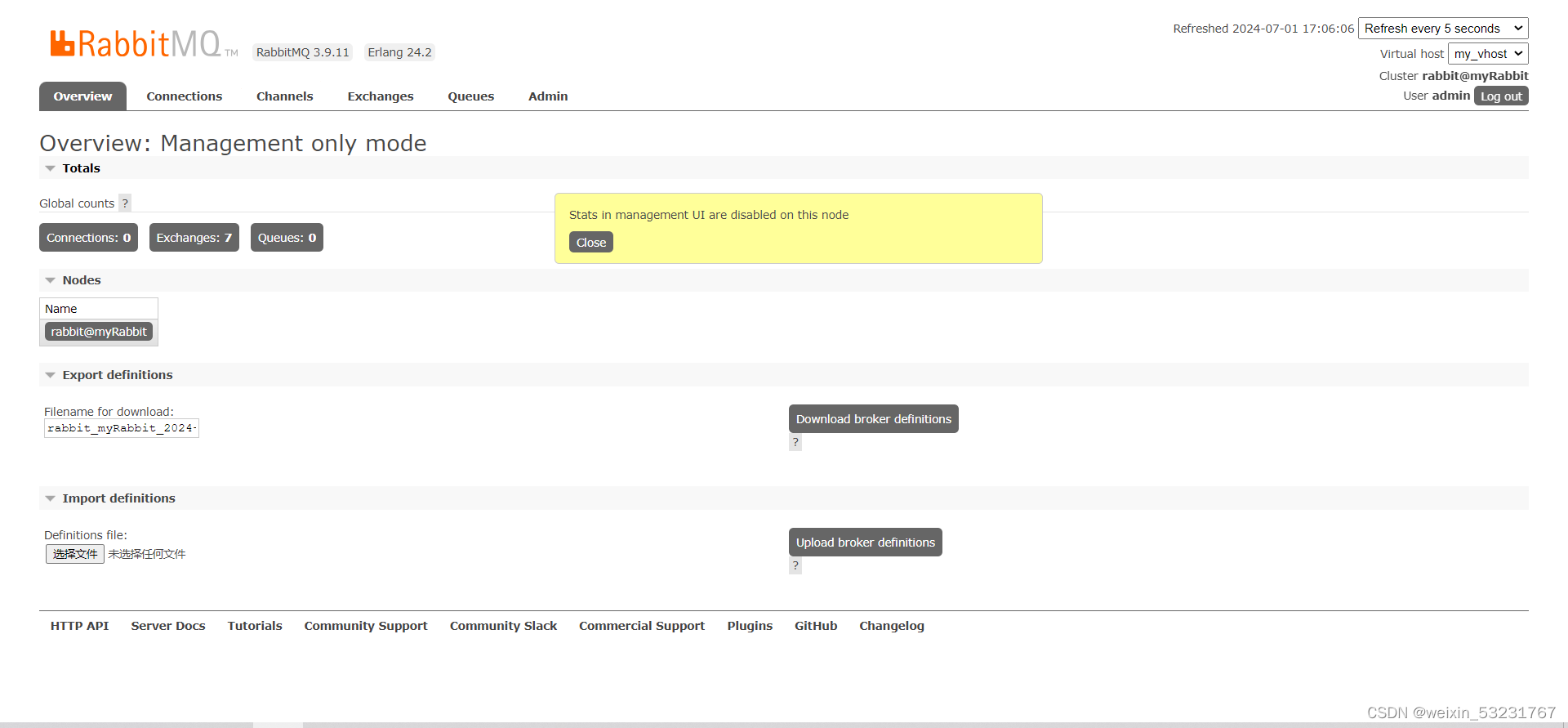The height and width of the screenshot is (728, 1568).
Task: Open the GitHub link
Action: pos(816,626)
